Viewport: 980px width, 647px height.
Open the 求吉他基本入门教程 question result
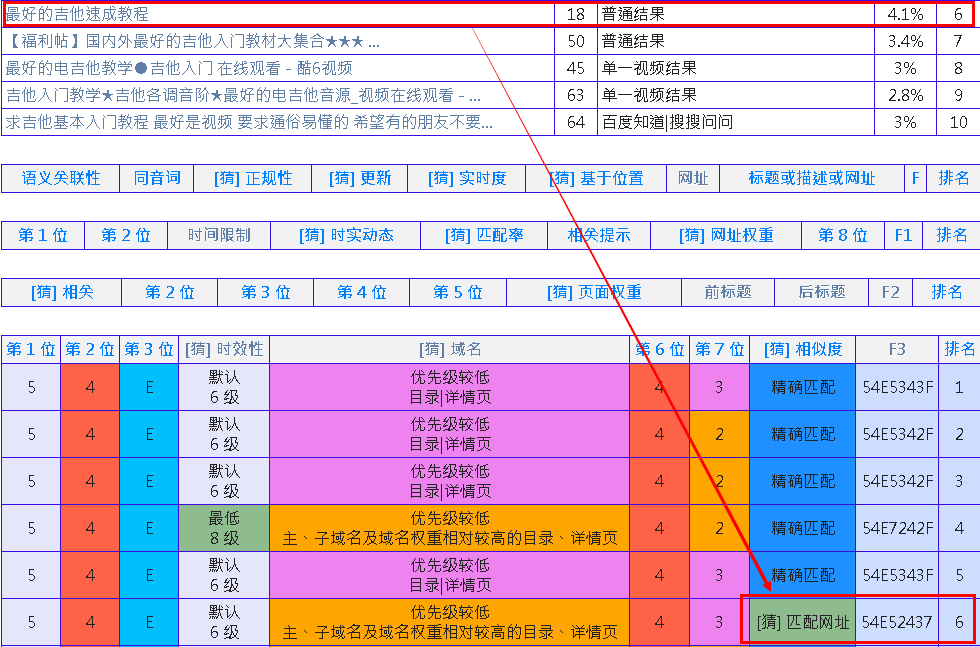pos(249,122)
